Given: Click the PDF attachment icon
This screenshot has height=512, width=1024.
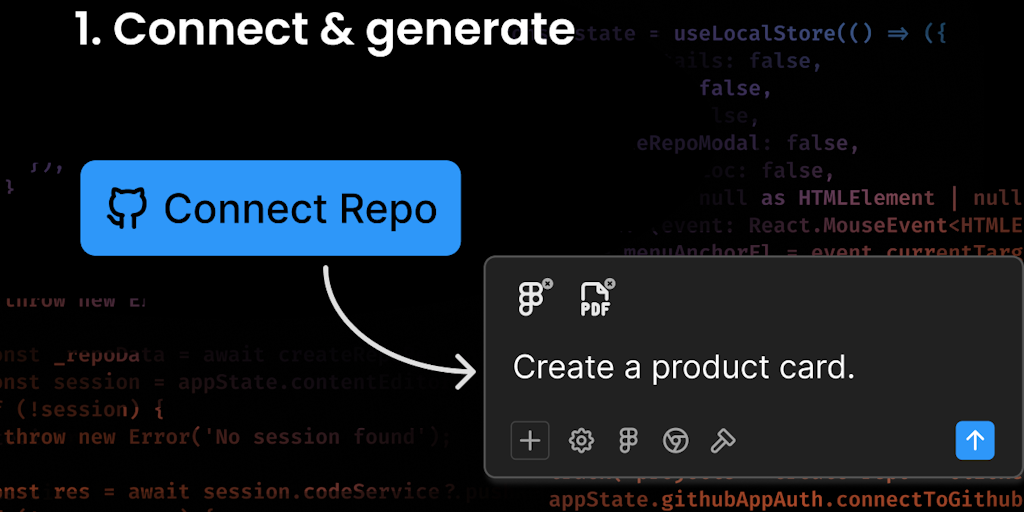Looking at the screenshot, I should tap(595, 301).
